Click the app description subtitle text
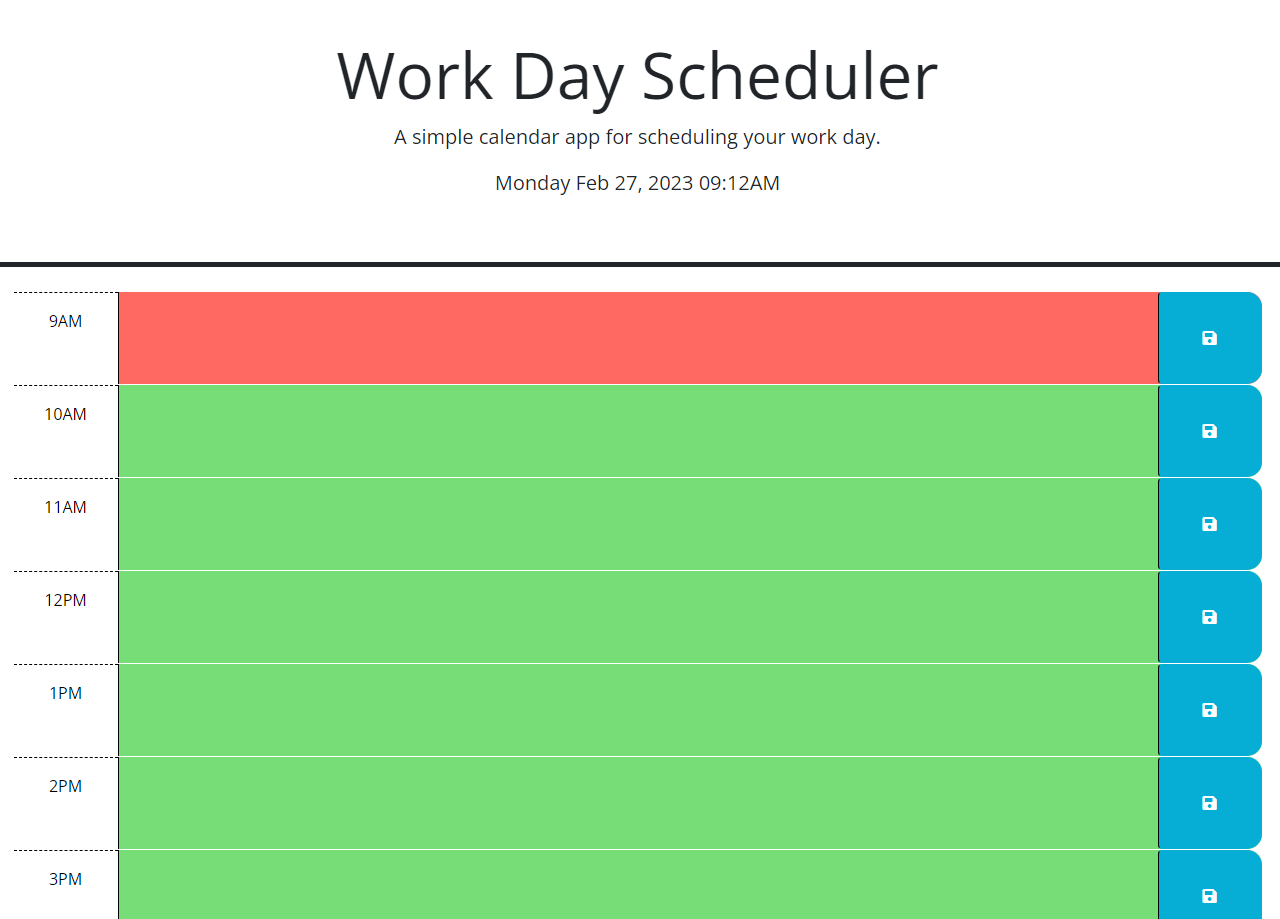This screenshot has height=919, width=1280. 636,137
